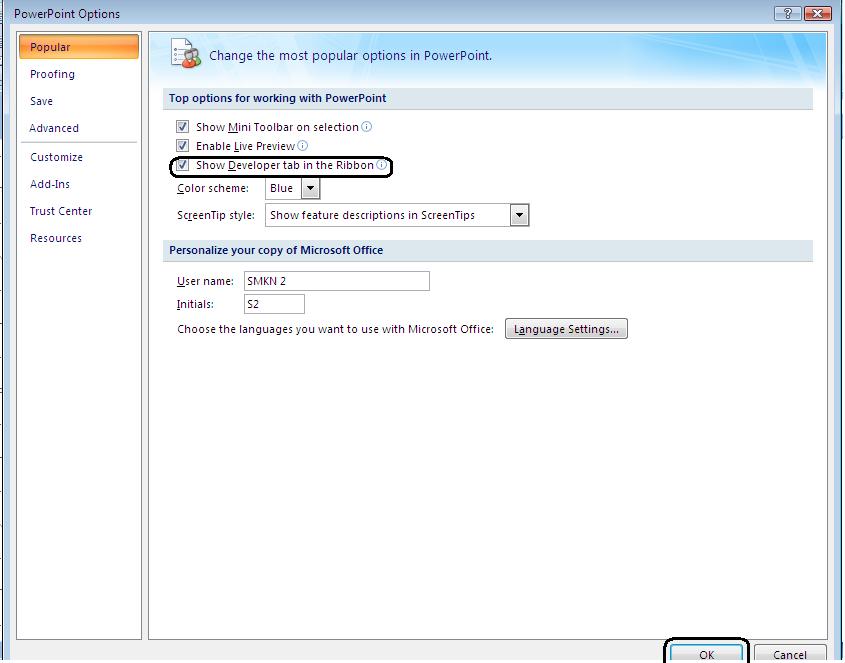Click the Language Settings button
845x663 pixels.
pyautogui.click(x=566, y=329)
